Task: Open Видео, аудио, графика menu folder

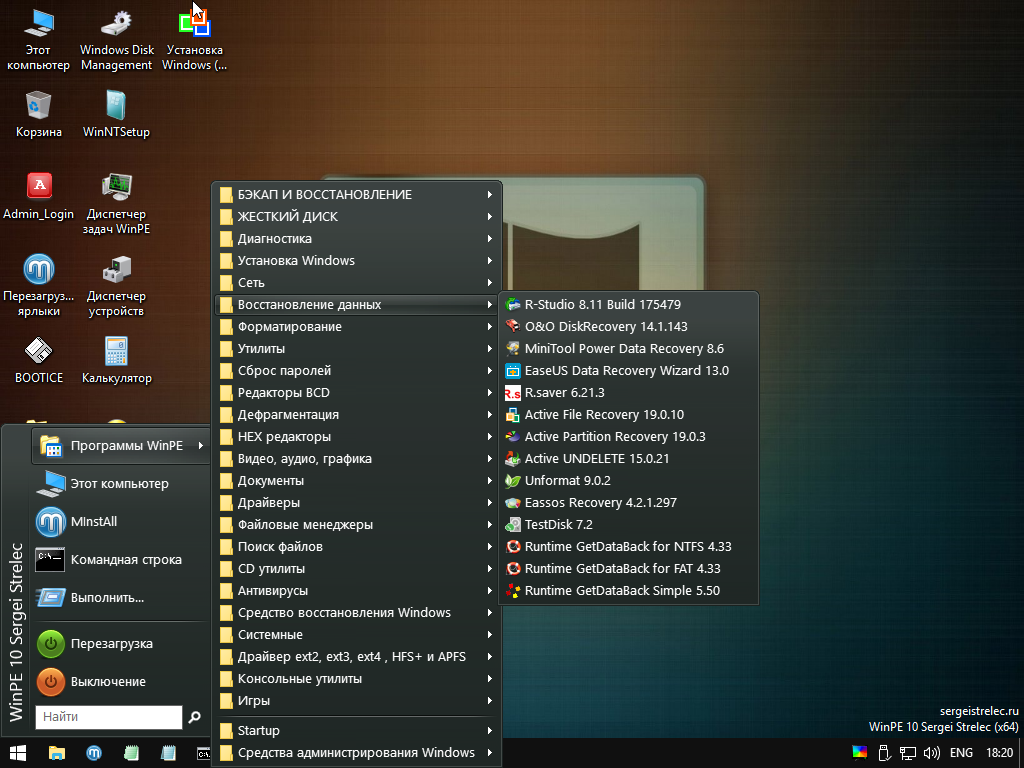Action: tap(357, 458)
